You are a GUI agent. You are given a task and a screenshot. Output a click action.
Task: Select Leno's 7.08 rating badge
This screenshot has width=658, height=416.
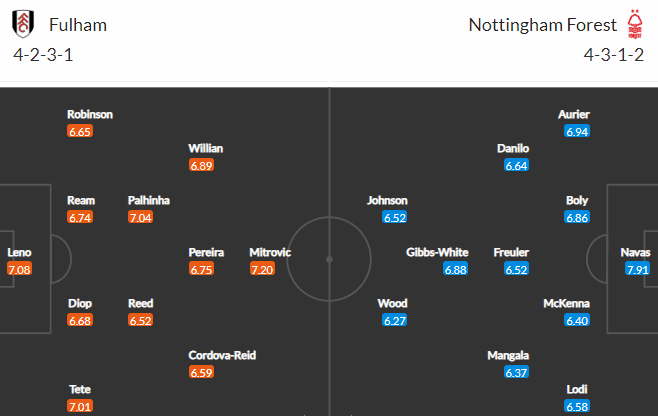(19, 269)
